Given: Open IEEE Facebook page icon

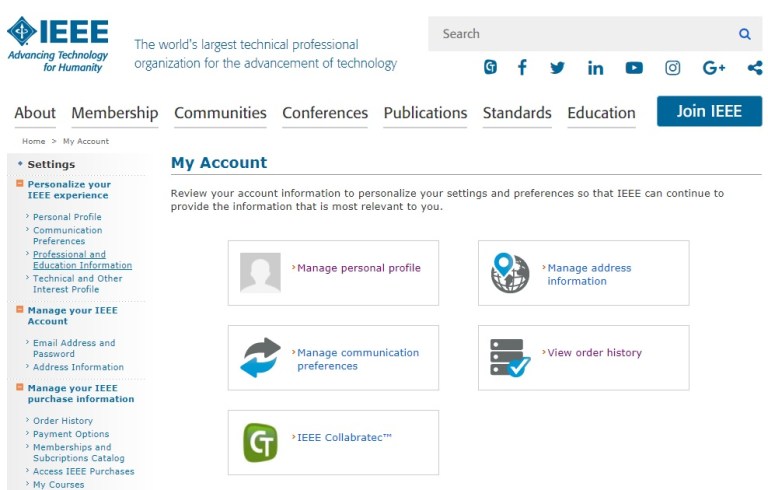Looking at the screenshot, I should point(522,67).
